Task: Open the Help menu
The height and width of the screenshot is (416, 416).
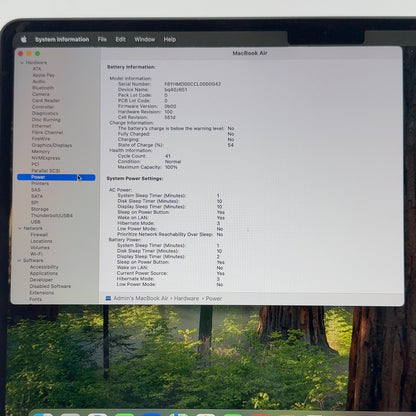Action: (x=170, y=39)
